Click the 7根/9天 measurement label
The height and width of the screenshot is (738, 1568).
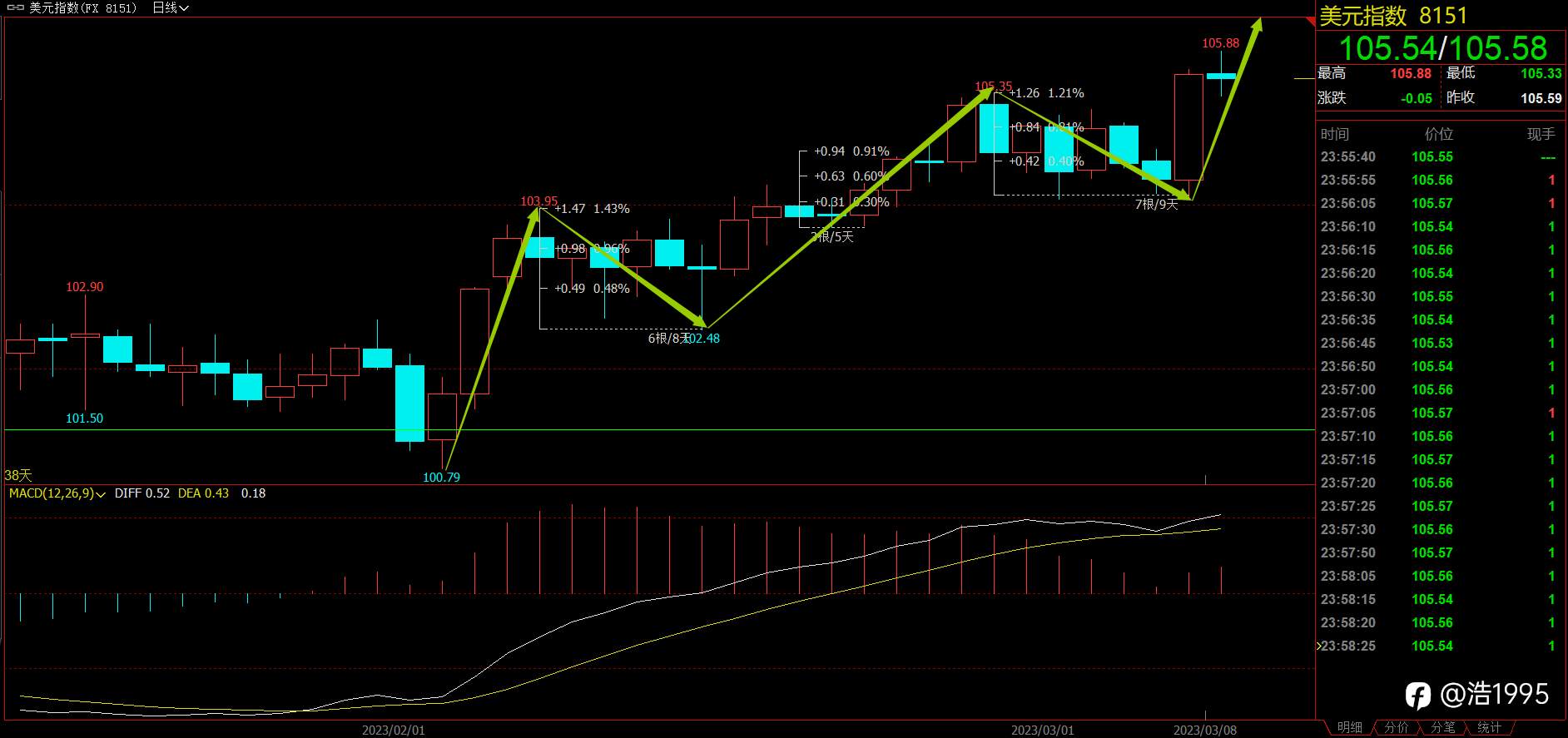[x=1157, y=204]
